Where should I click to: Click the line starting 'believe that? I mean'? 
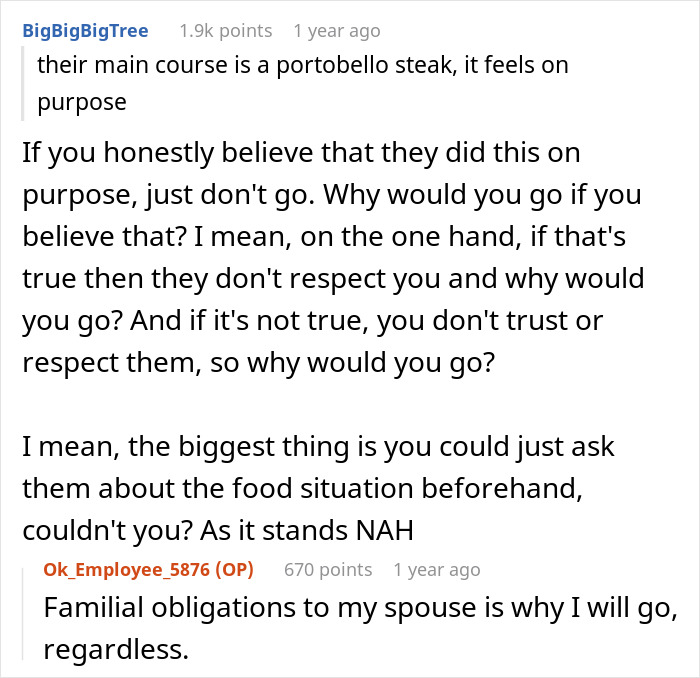324,237
